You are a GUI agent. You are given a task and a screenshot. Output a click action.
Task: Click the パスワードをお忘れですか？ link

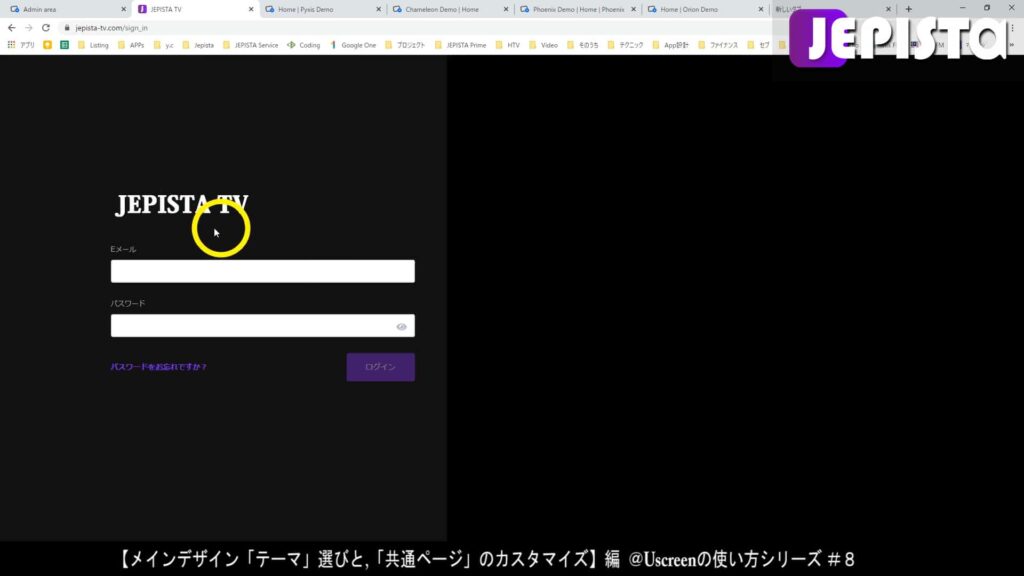tap(159, 367)
